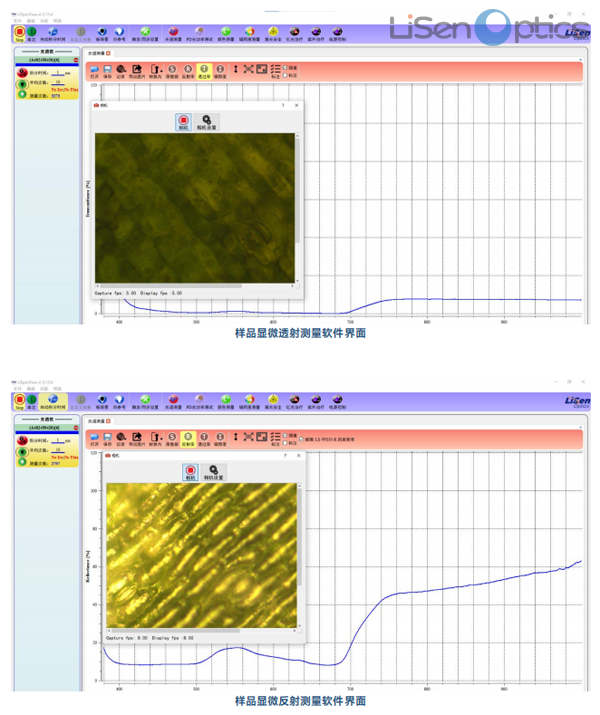The width and height of the screenshot is (600, 715).
Task: Toggle 透过率 transmittance mode in upper window
Action: tap(204, 72)
